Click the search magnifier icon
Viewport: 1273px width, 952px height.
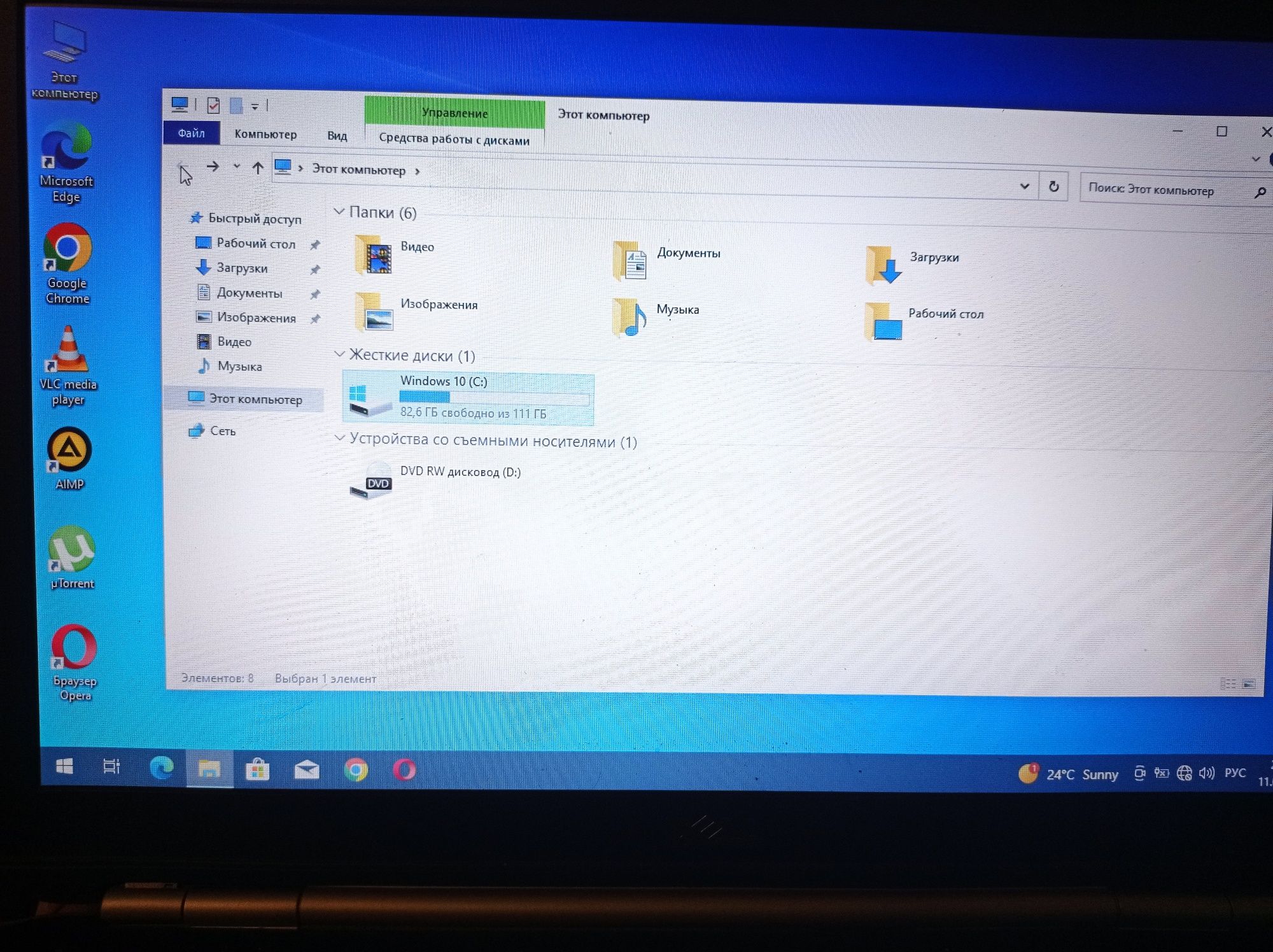click(x=1260, y=193)
